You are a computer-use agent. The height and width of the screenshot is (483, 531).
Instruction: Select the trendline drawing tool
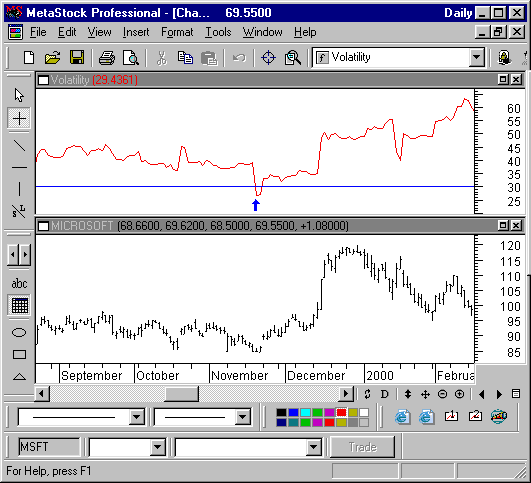[19, 145]
